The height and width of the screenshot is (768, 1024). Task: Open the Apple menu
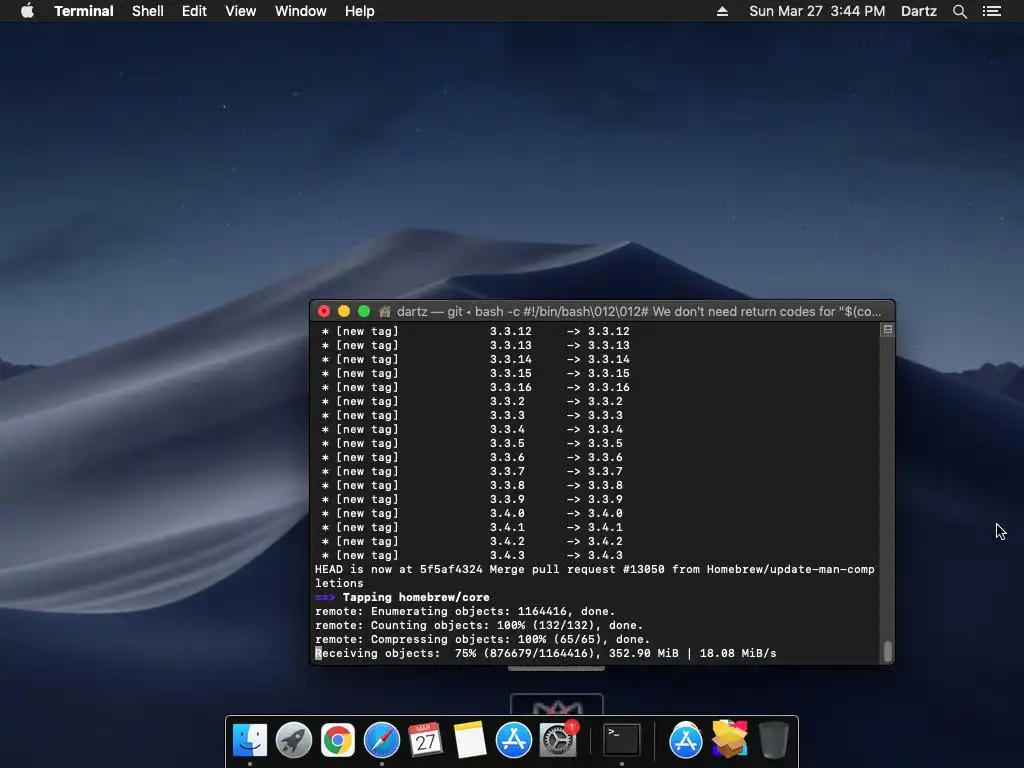(x=27, y=11)
